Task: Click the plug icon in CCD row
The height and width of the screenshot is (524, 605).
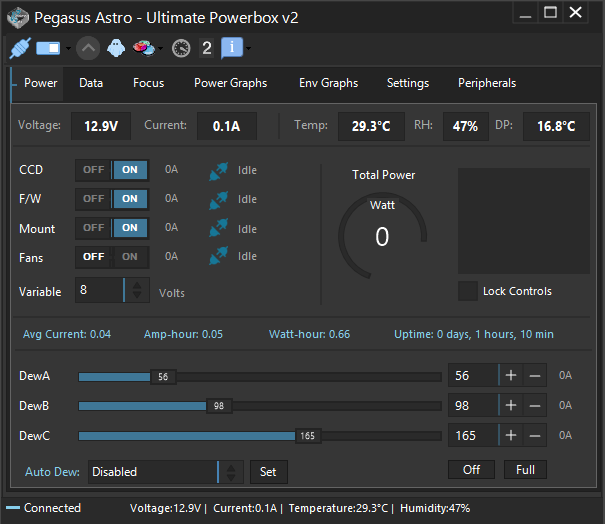Action: [218, 171]
